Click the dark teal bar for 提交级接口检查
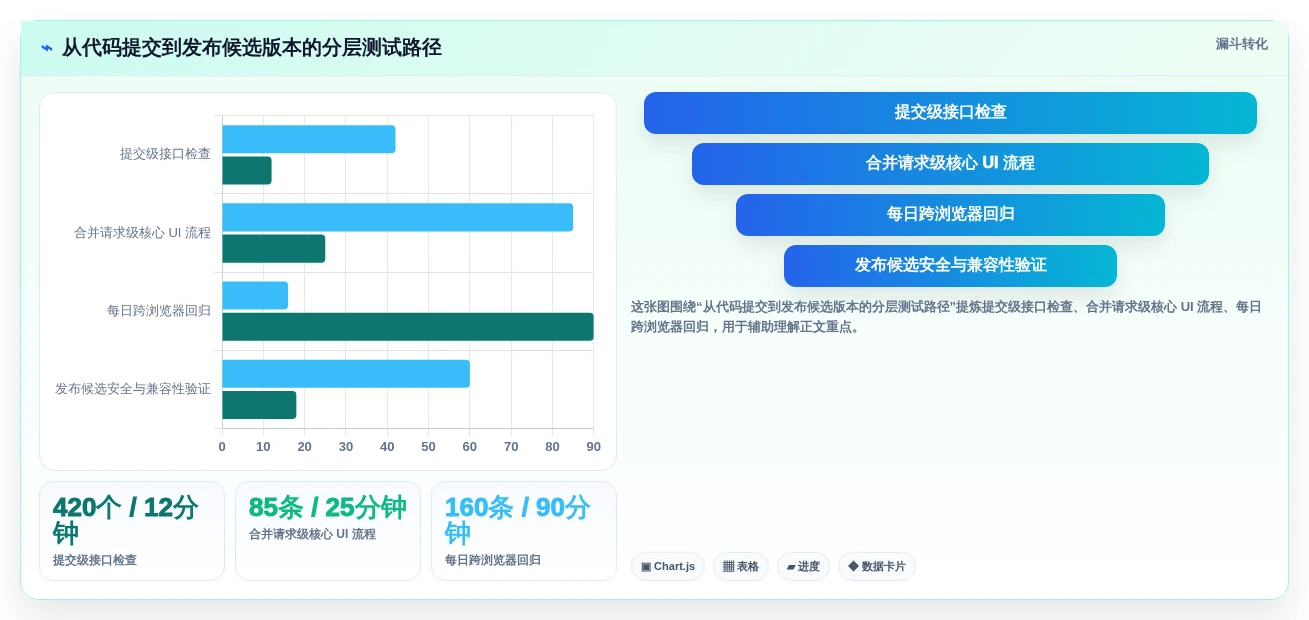 pyautogui.click(x=247, y=170)
